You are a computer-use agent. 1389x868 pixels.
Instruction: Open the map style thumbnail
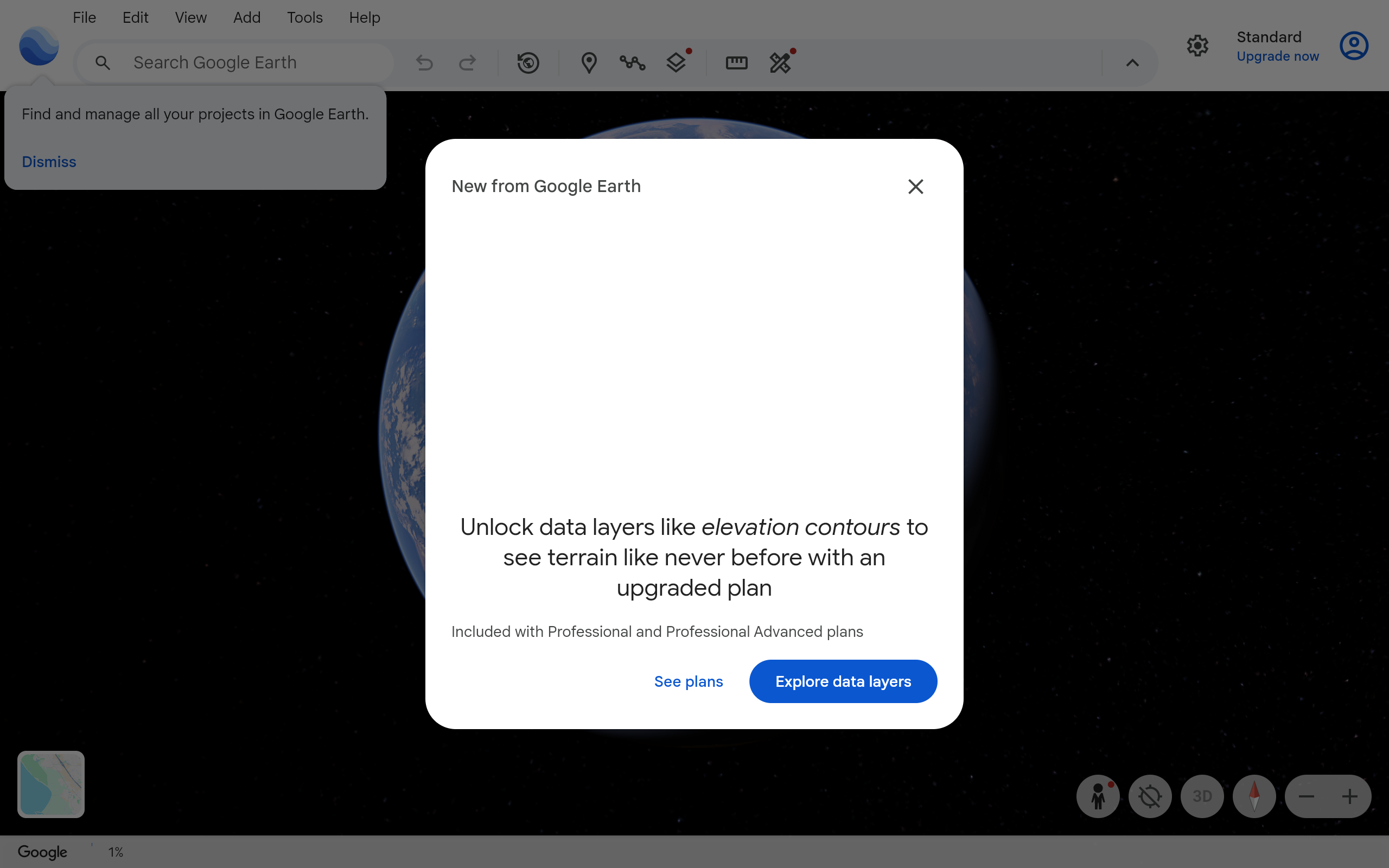click(x=51, y=784)
